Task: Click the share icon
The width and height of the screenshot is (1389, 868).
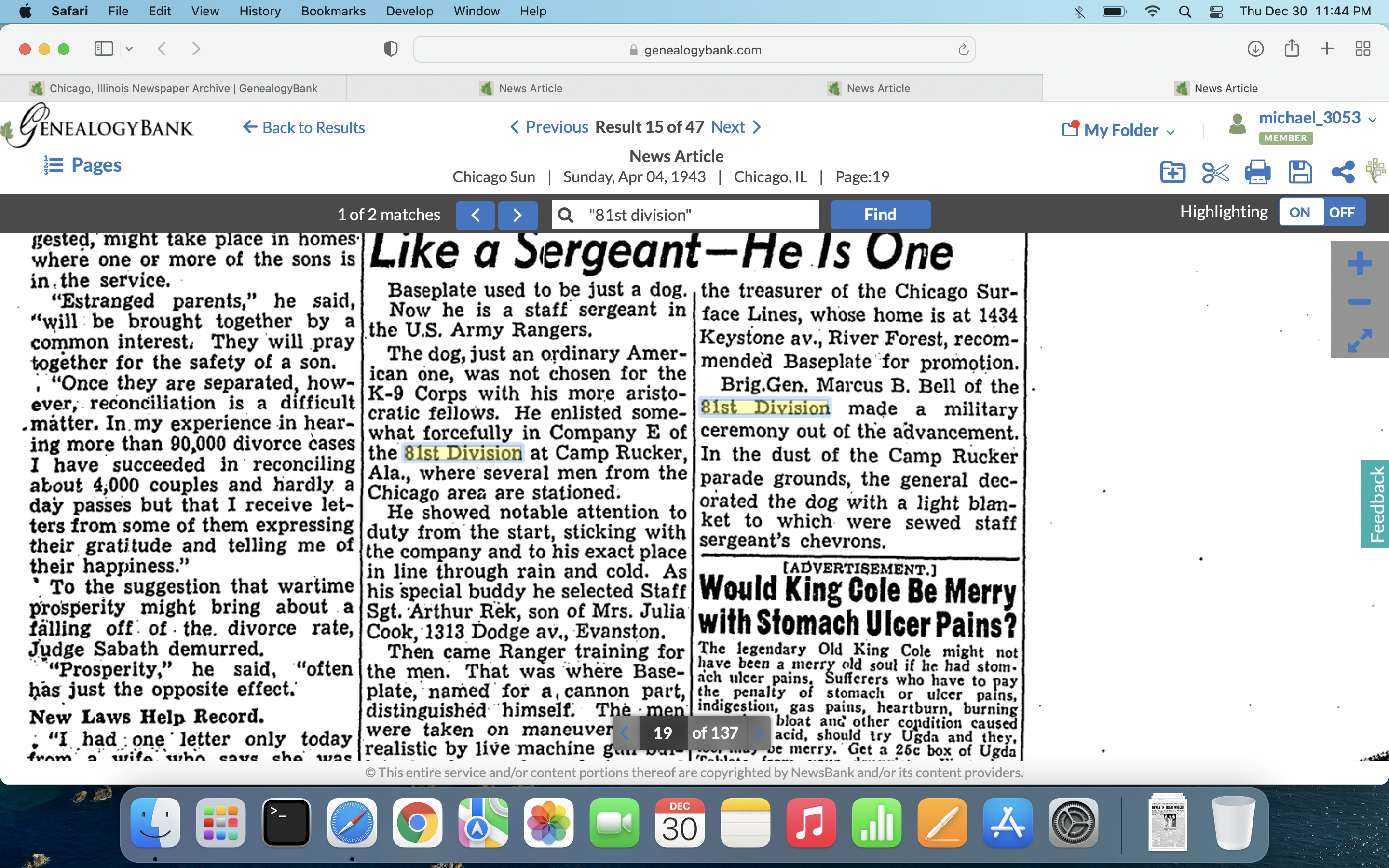Action: coord(1343,172)
